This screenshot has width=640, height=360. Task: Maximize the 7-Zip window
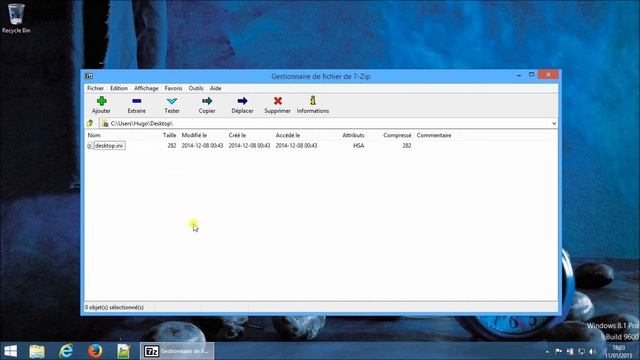(531, 75)
